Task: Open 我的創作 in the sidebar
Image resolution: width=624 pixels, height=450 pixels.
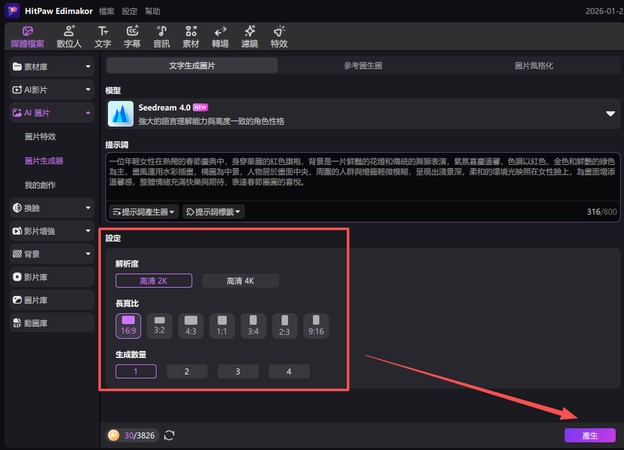Action: [40, 185]
